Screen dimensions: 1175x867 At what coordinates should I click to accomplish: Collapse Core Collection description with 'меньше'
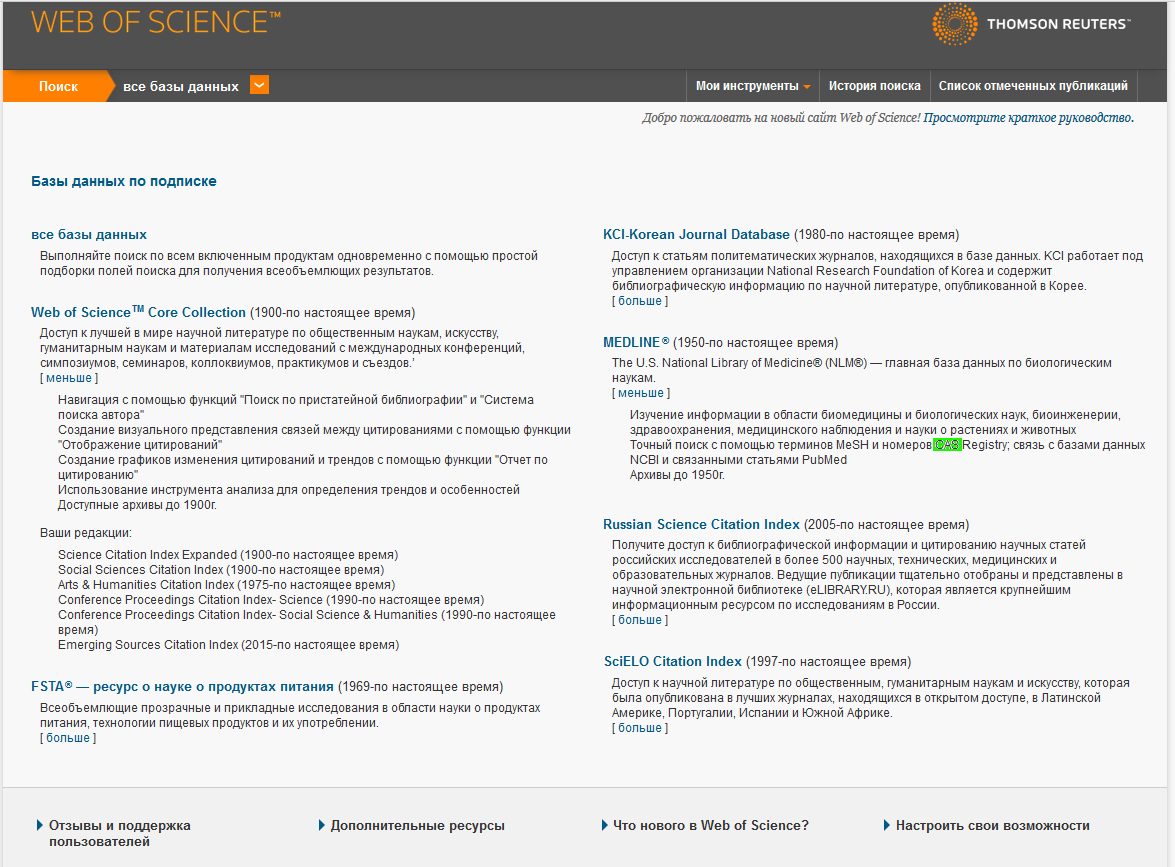pyautogui.click(x=69, y=378)
